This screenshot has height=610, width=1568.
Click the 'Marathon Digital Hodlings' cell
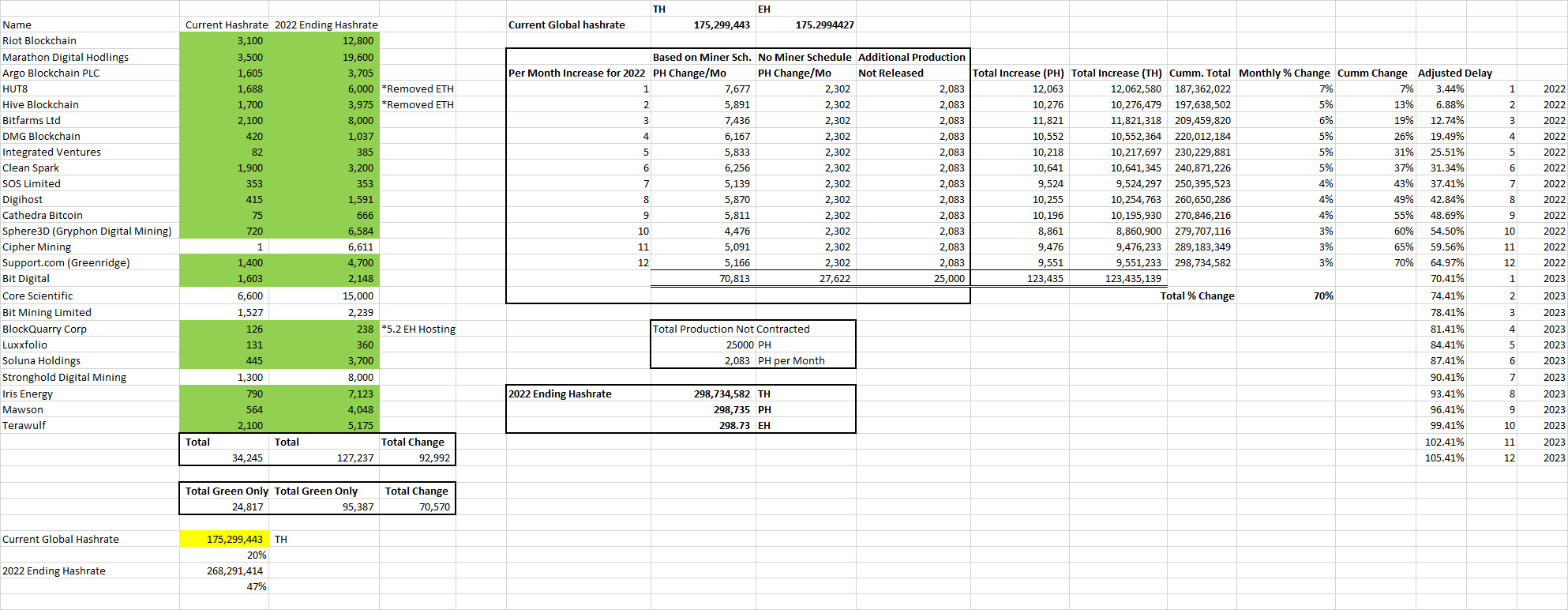click(x=66, y=57)
